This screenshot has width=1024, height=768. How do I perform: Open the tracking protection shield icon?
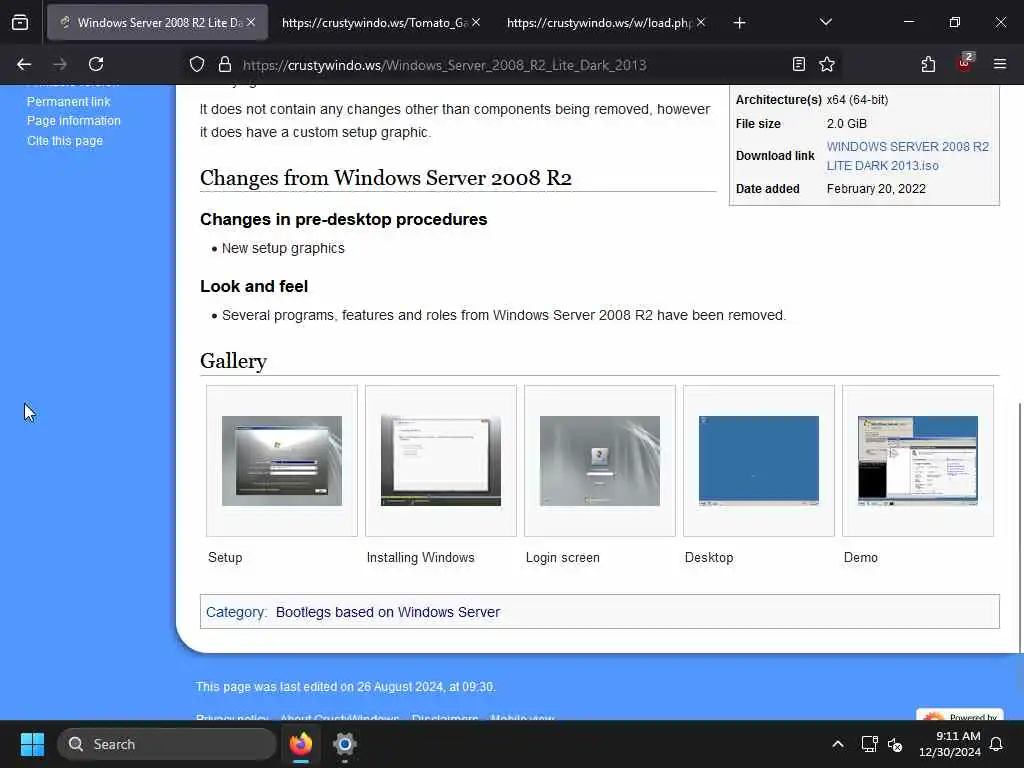[197, 64]
